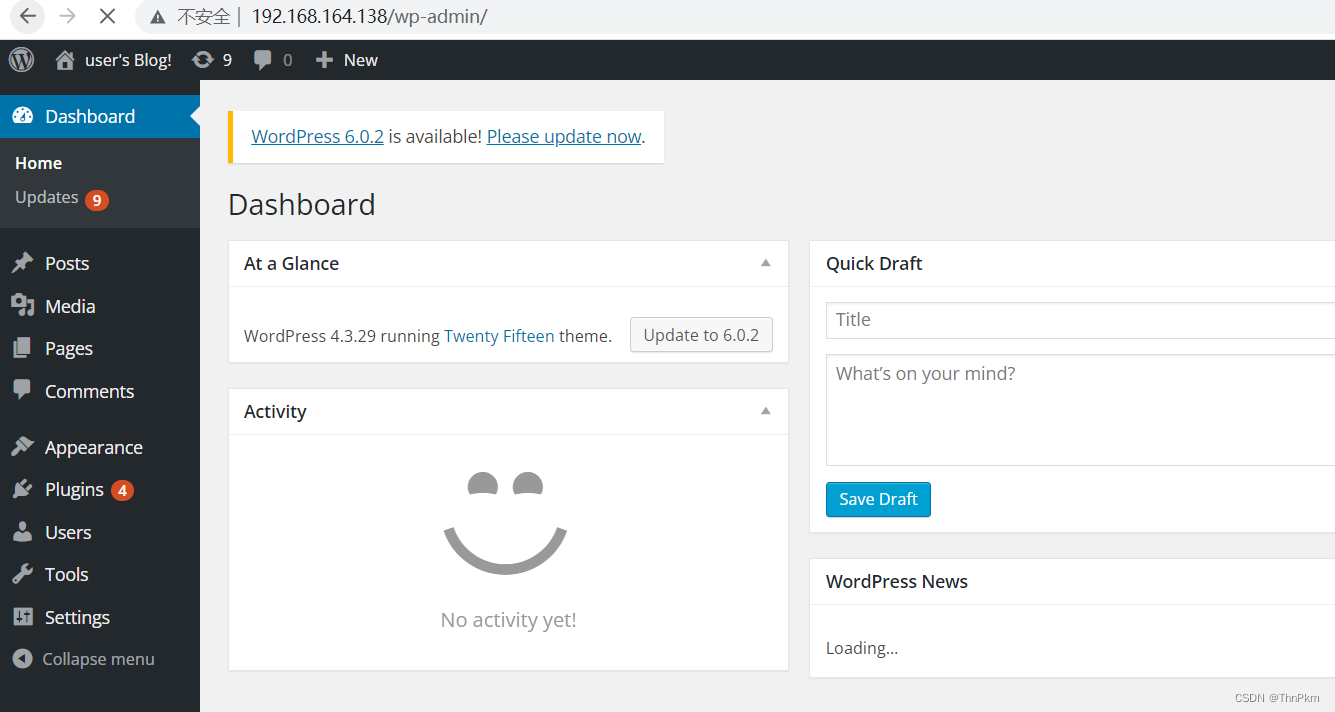Focus the Quick Draft Title field
This screenshot has width=1335, height=712.
click(x=1080, y=320)
